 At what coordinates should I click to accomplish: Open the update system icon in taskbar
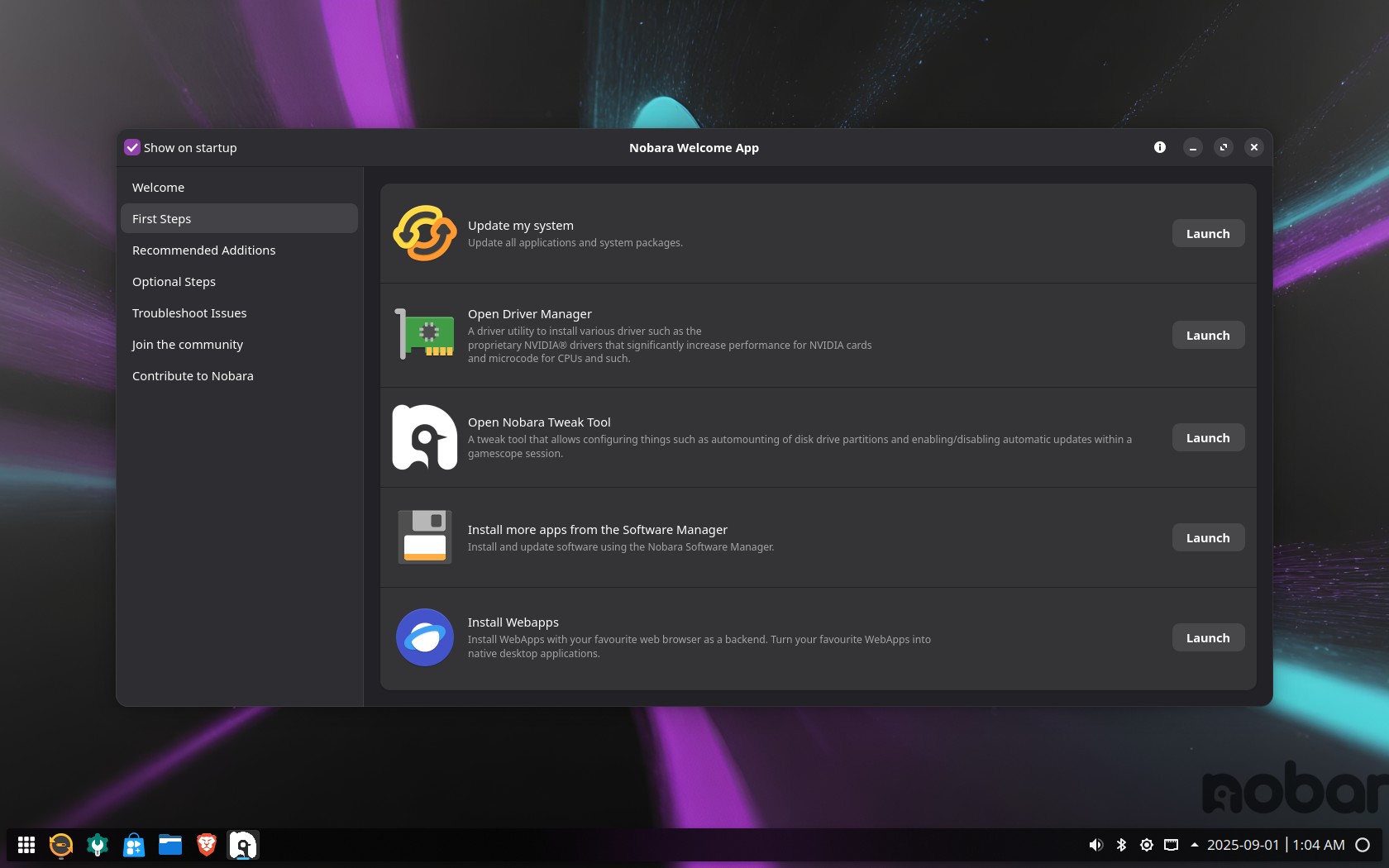61,845
